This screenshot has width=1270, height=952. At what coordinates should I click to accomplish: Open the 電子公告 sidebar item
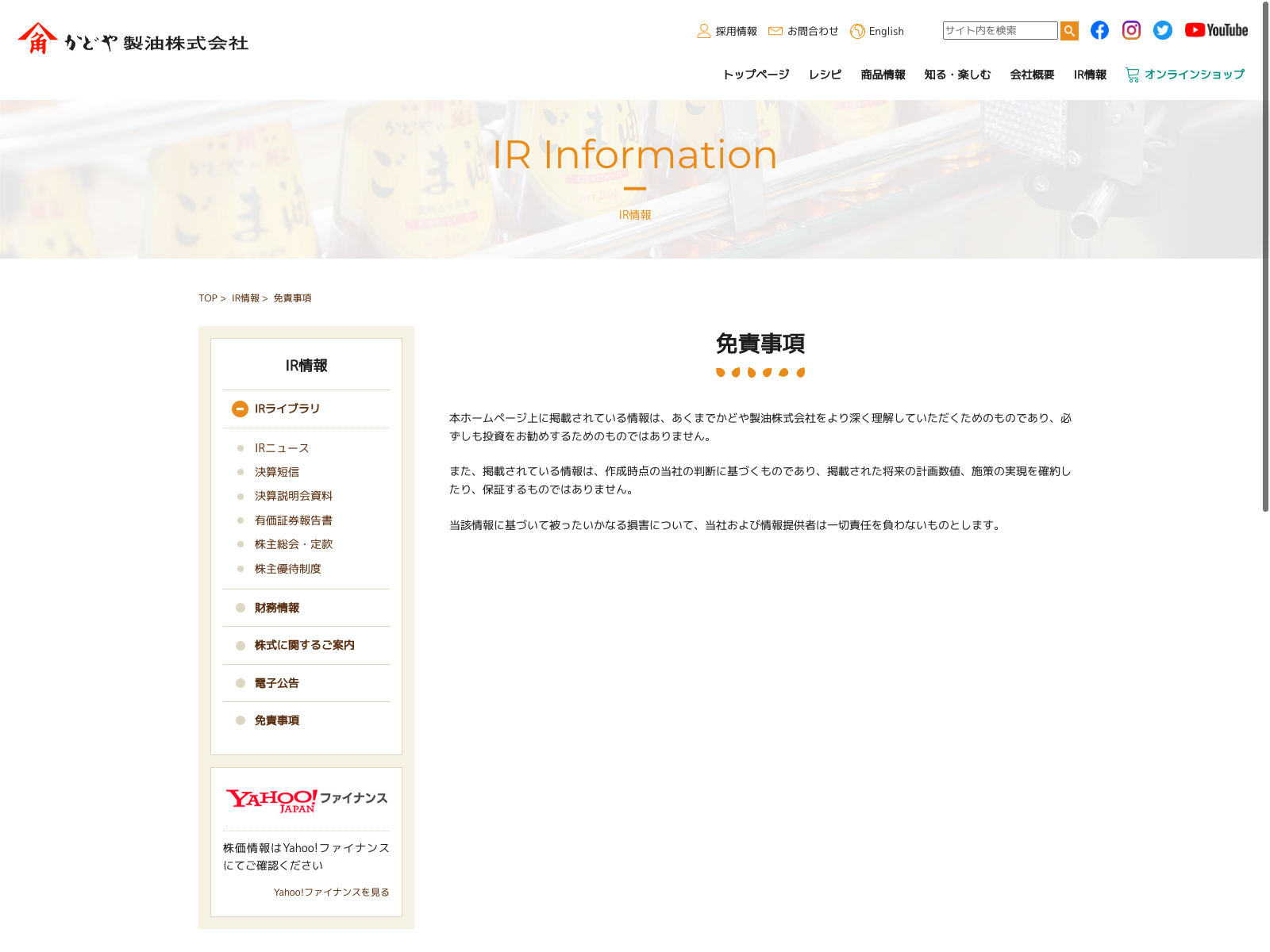tap(277, 683)
